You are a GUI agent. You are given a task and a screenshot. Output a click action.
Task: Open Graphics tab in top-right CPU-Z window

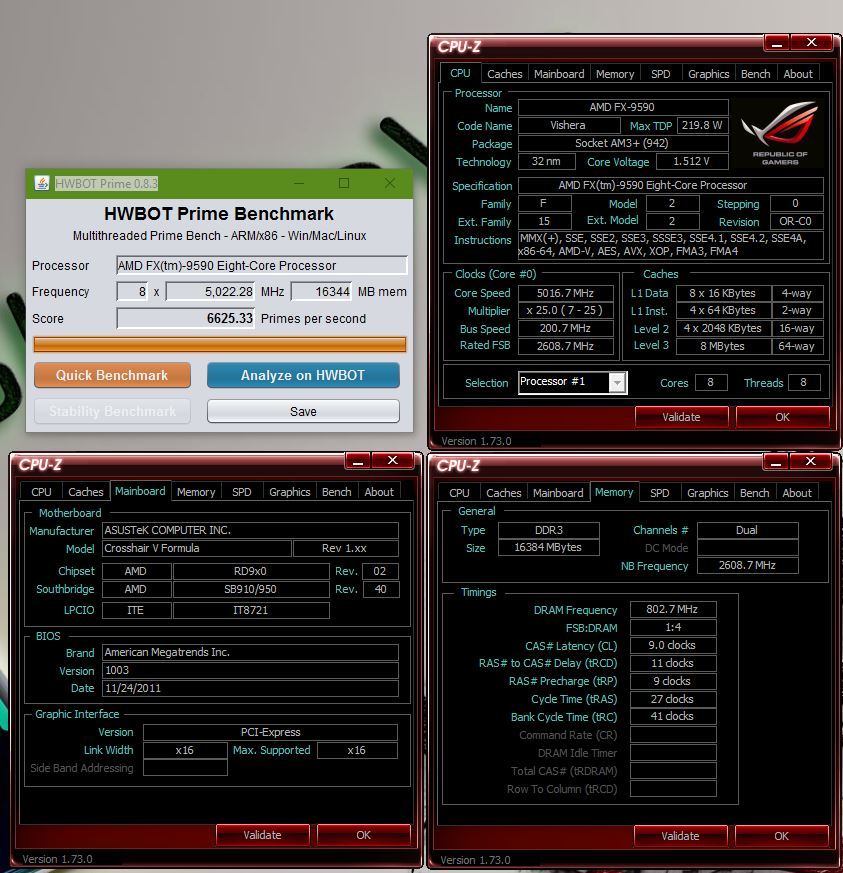(x=708, y=74)
